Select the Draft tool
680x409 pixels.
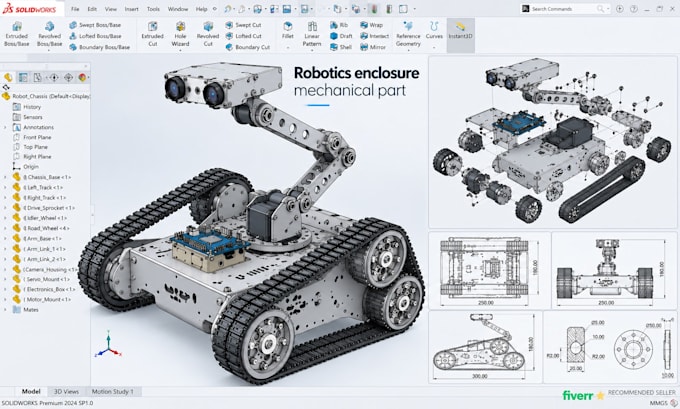tap(341, 36)
